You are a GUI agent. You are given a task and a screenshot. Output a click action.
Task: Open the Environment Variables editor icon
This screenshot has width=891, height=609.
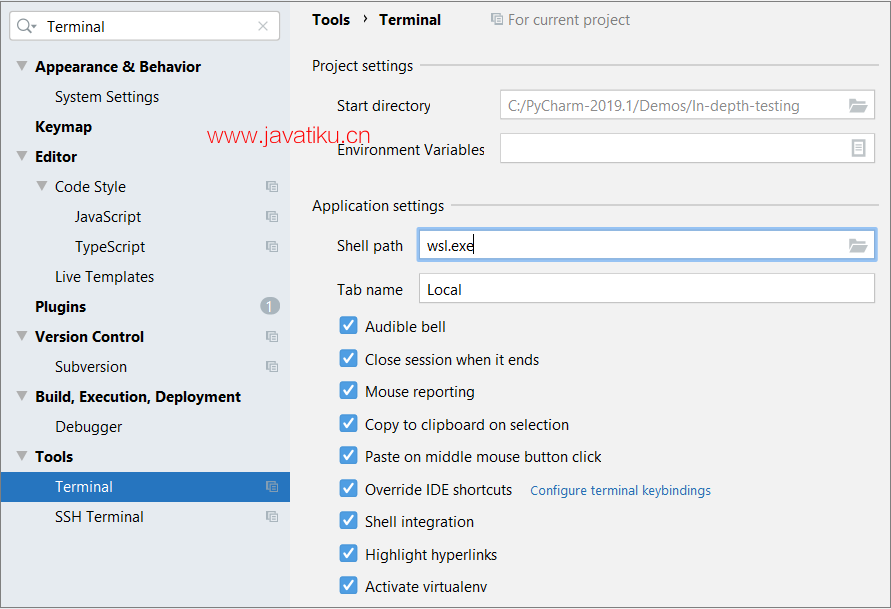[x=858, y=148]
